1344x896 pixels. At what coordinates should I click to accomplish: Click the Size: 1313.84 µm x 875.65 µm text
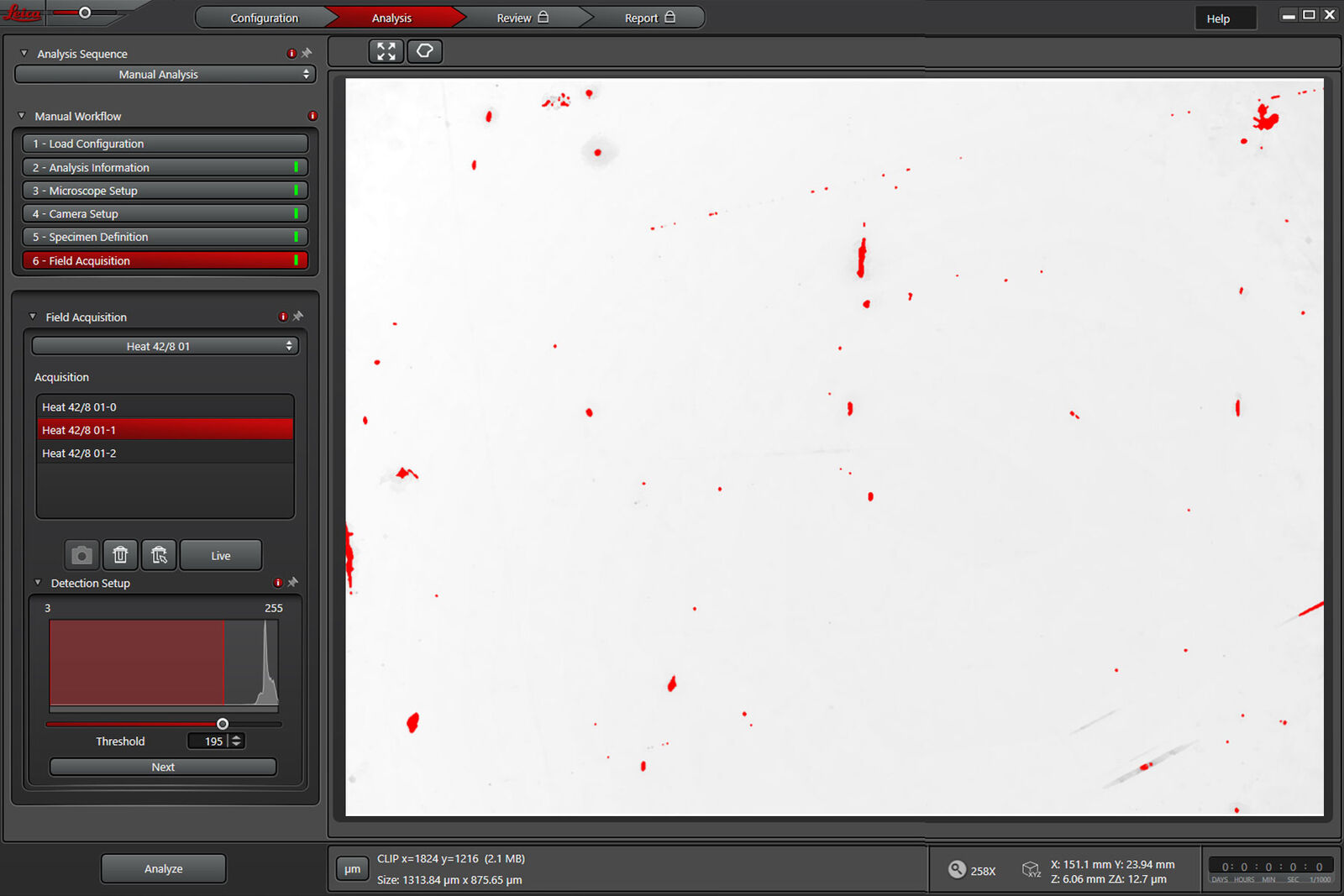(x=449, y=880)
